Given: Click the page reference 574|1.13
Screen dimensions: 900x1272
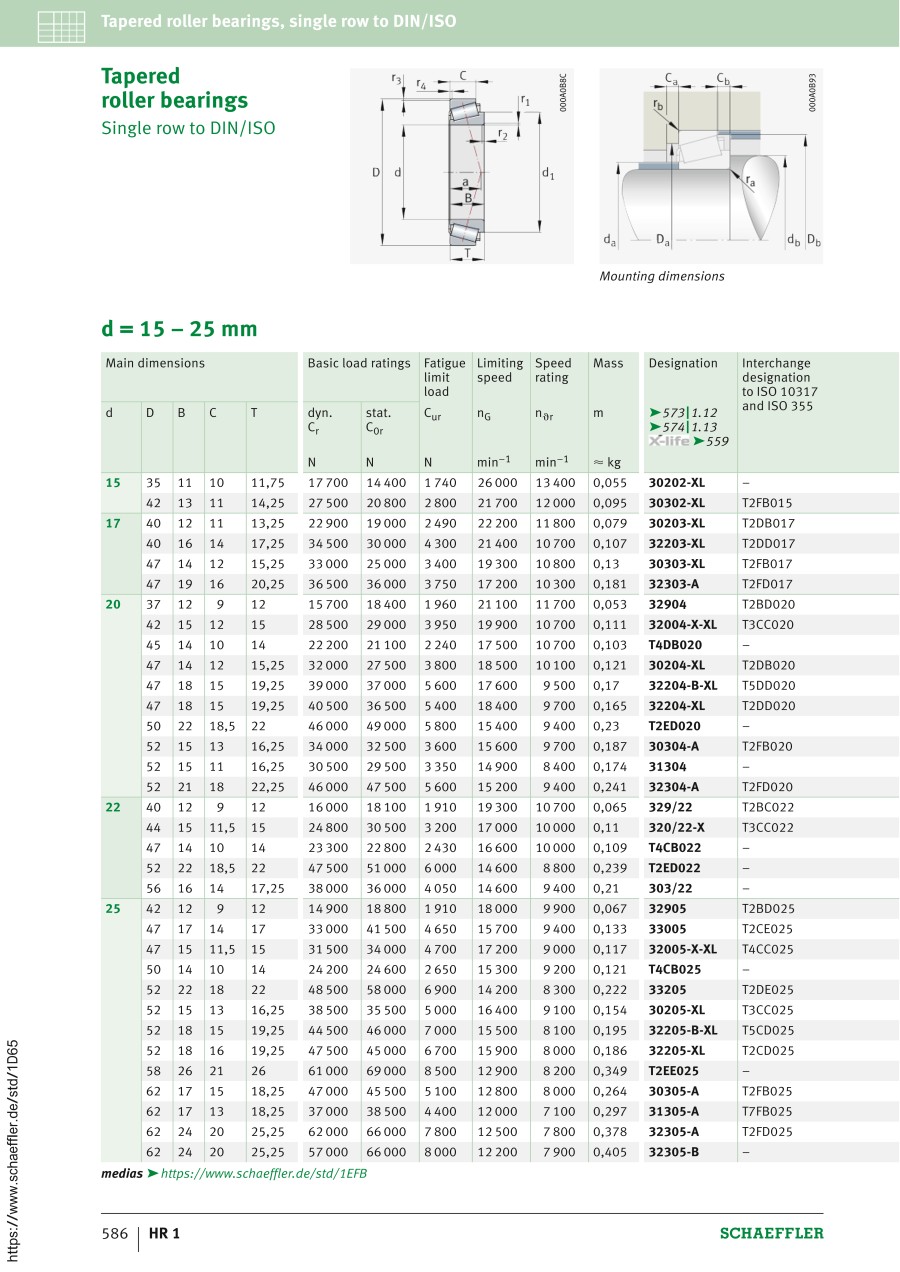Looking at the screenshot, I should tap(683, 427).
